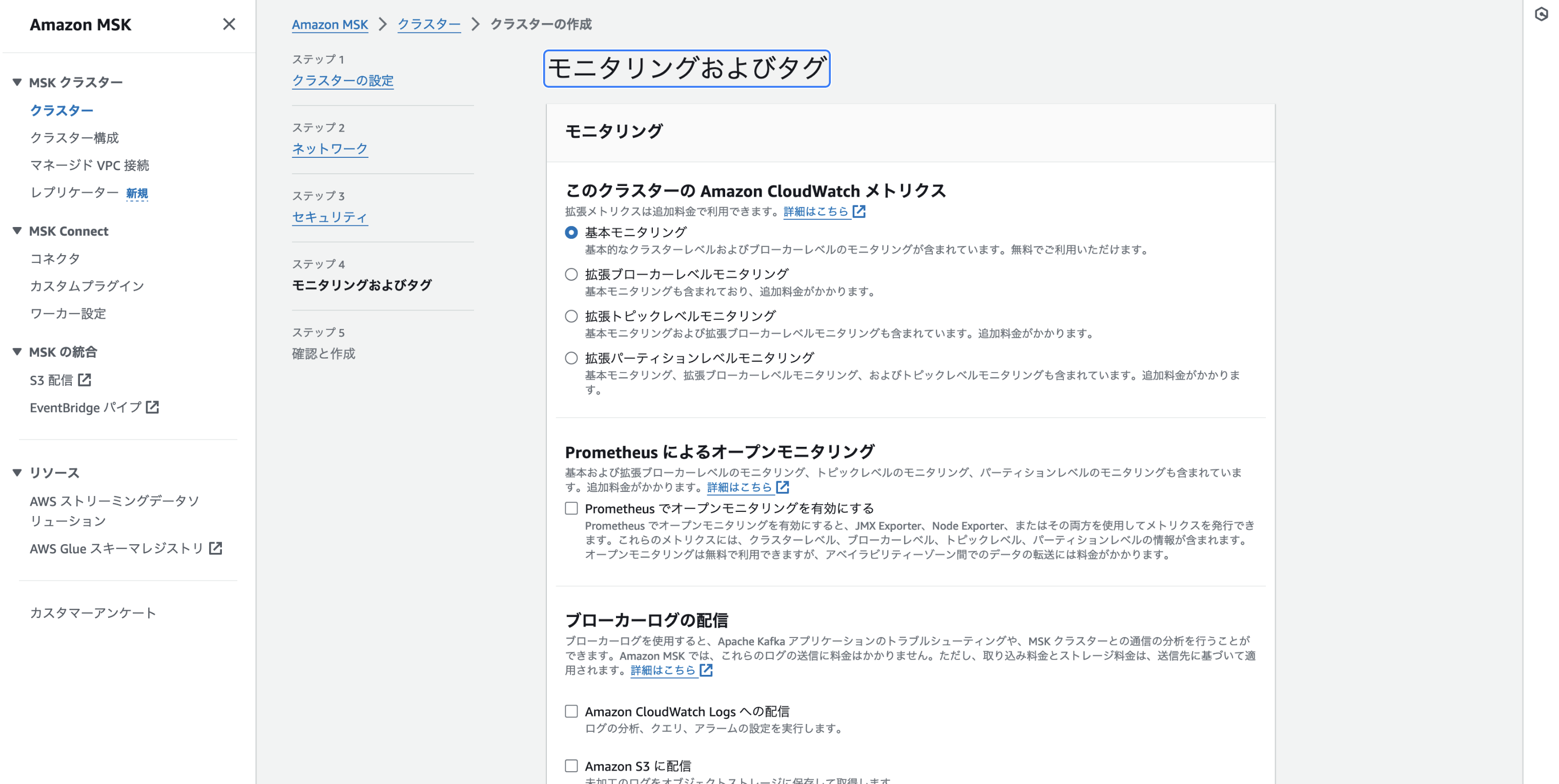The image size is (1559, 784).
Task: Click external link icon next to S3 配信
Action: point(85,380)
